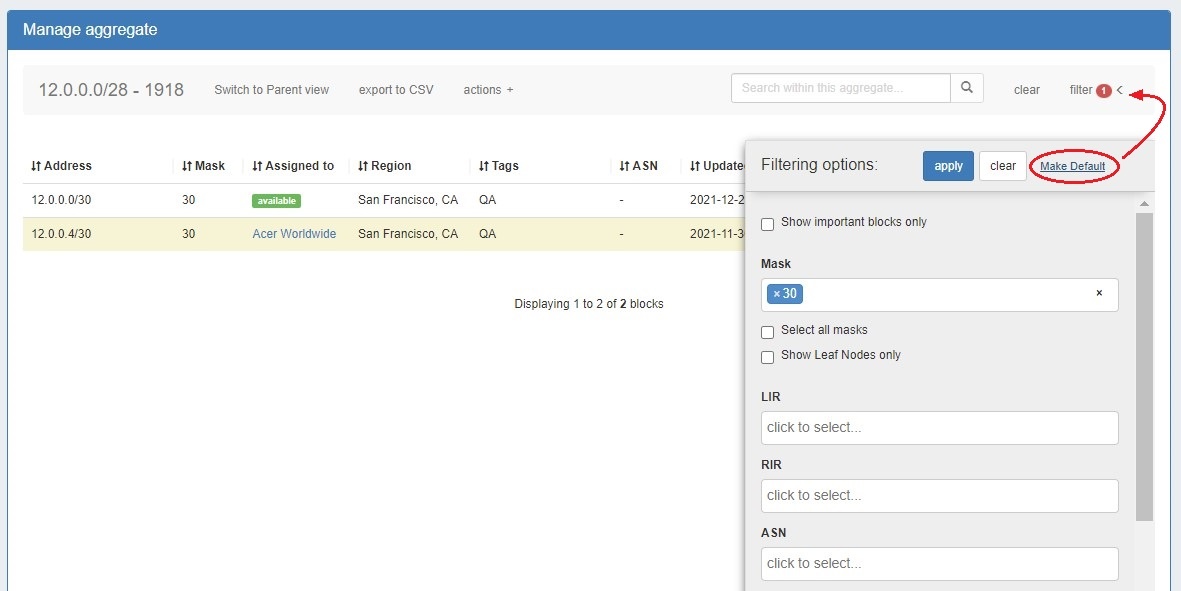
Task: Switch to Parent view
Action: [x=271, y=90]
